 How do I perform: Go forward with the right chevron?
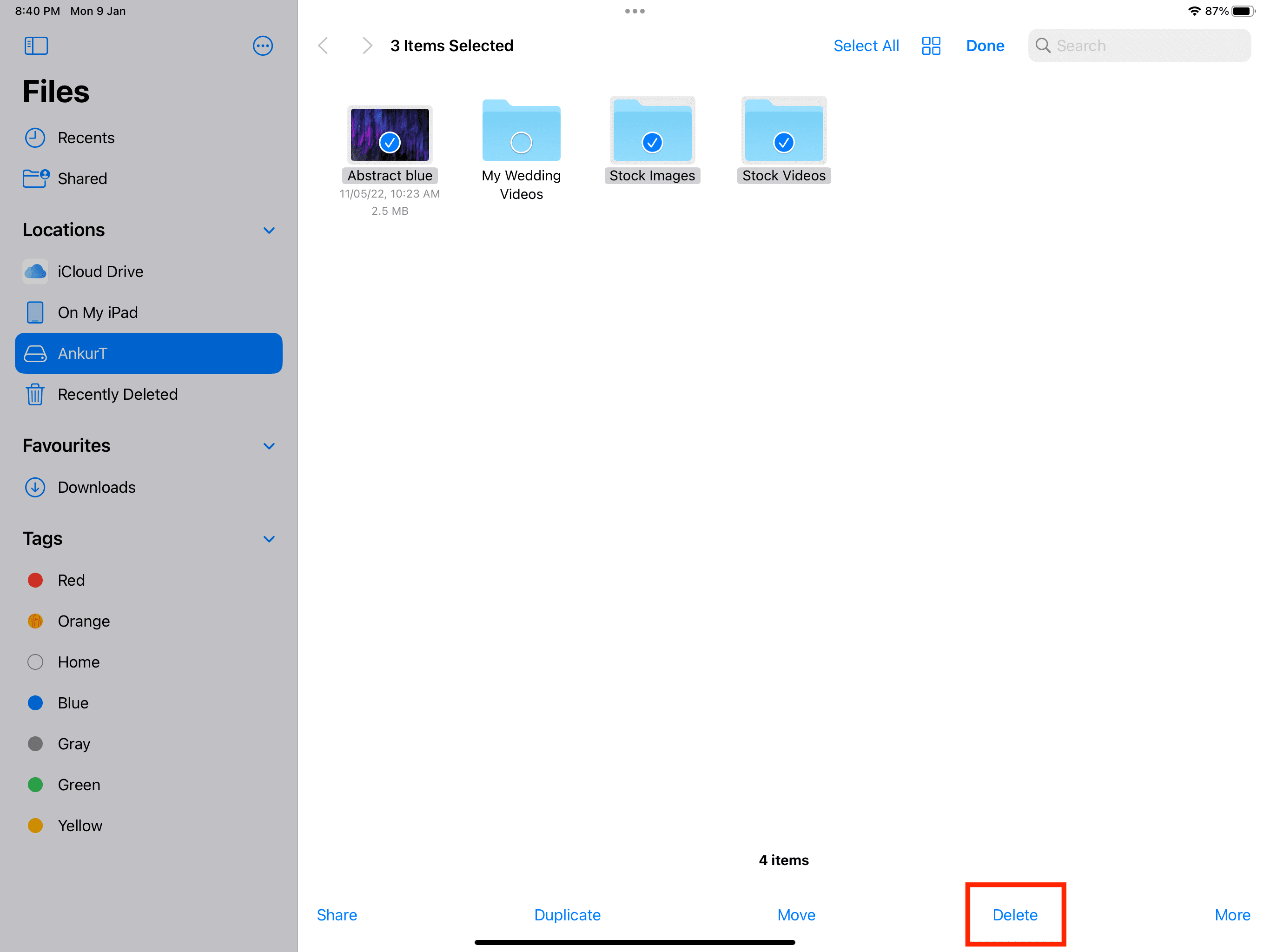[367, 46]
